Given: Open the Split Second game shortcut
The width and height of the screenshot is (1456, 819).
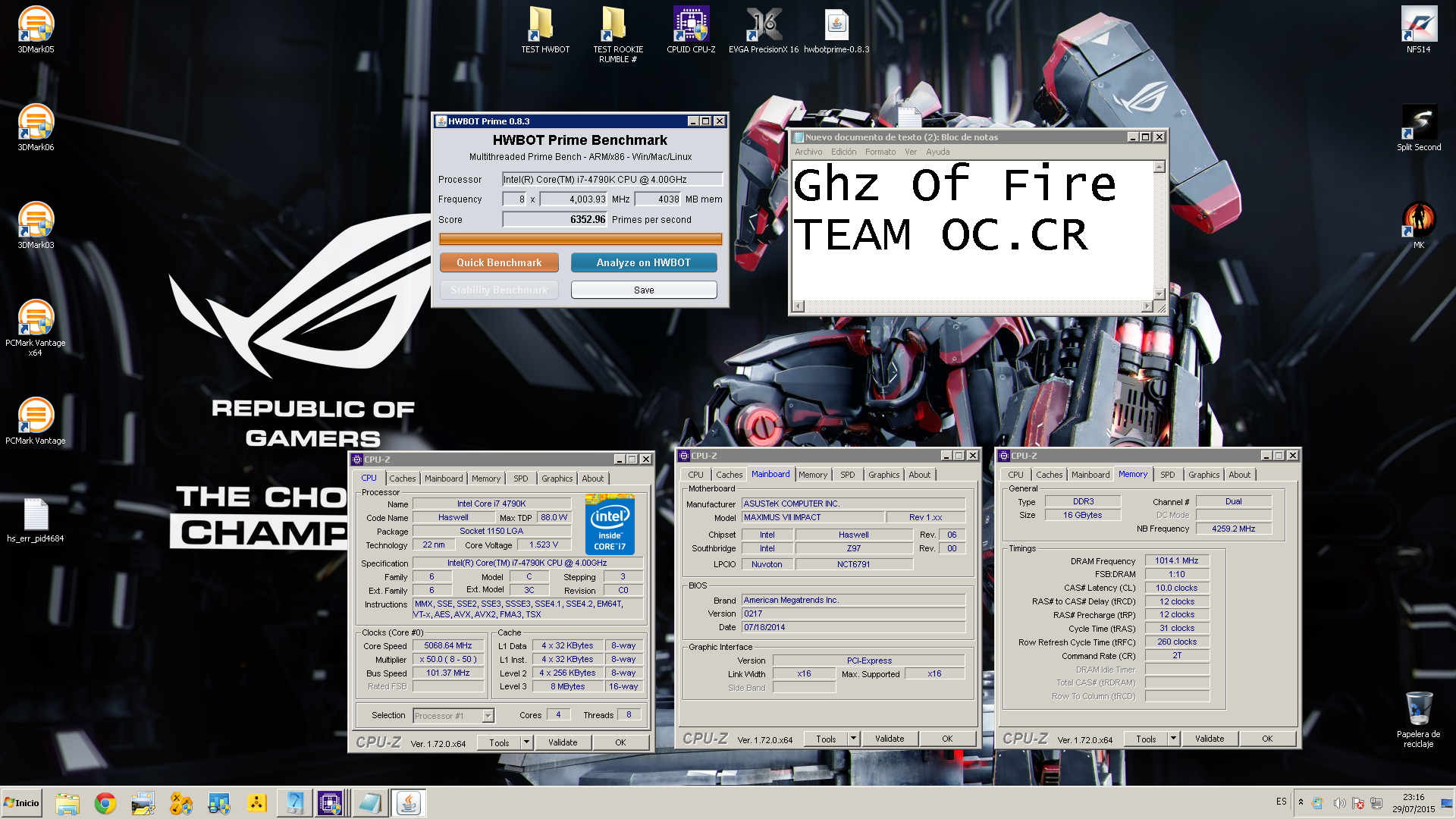Looking at the screenshot, I should 1418,127.
